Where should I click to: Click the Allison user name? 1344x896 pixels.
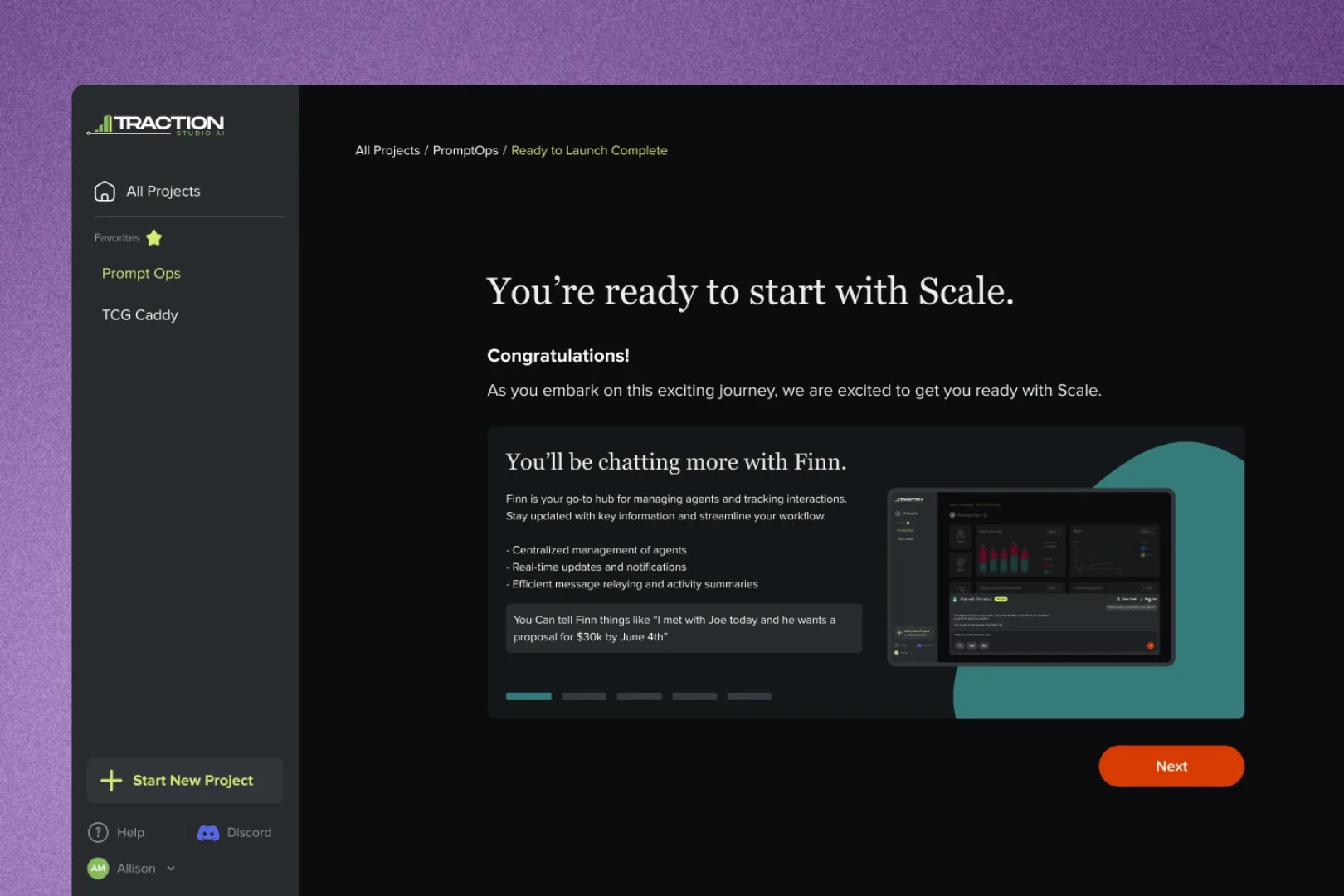[136, 869]
